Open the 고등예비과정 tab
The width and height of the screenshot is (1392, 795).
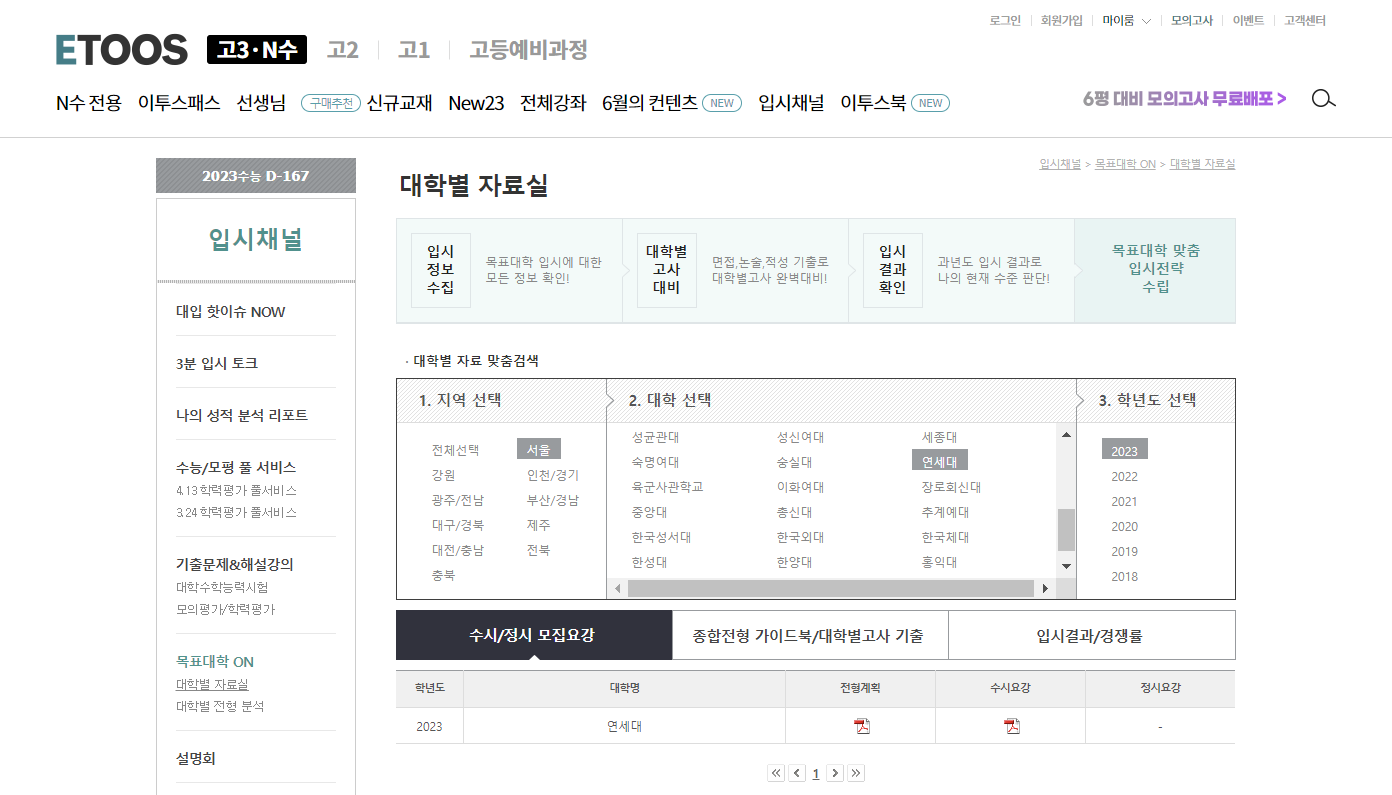pyautogui.click(x=528, y=50)
